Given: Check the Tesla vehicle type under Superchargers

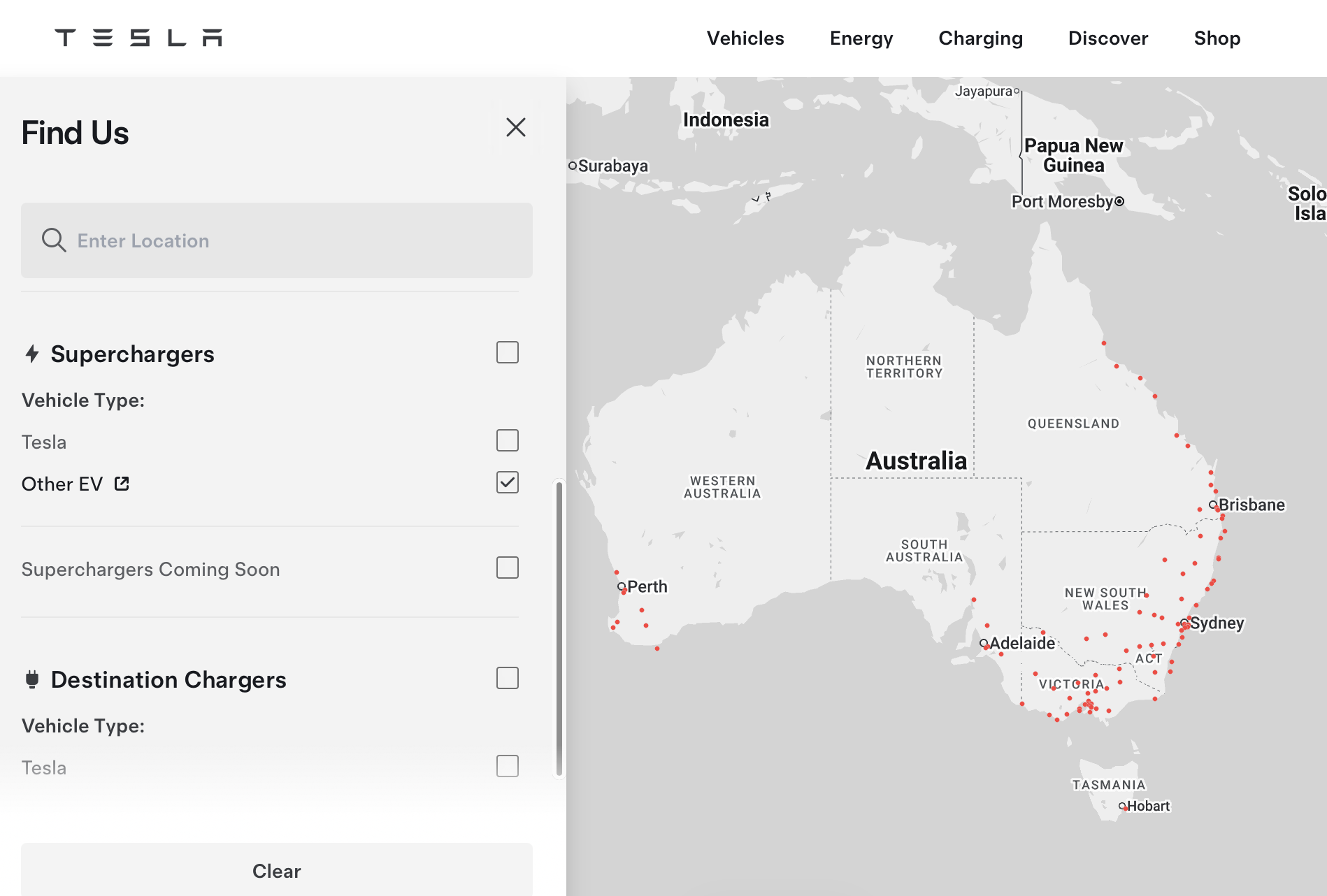Looking at the screenshot, I should coord(507,441).
